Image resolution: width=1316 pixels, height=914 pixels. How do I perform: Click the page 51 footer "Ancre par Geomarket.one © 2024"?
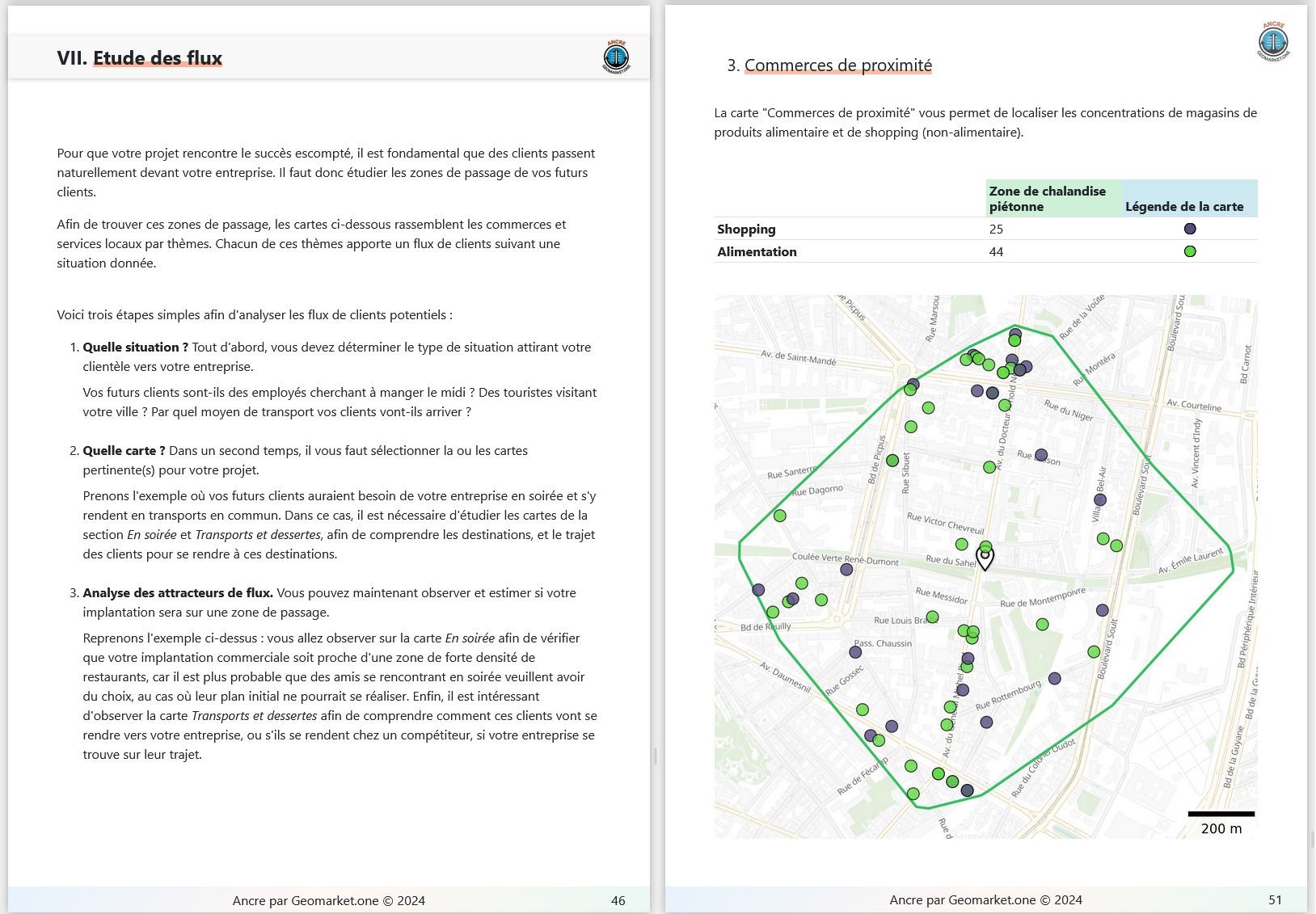tap(986, 900)
